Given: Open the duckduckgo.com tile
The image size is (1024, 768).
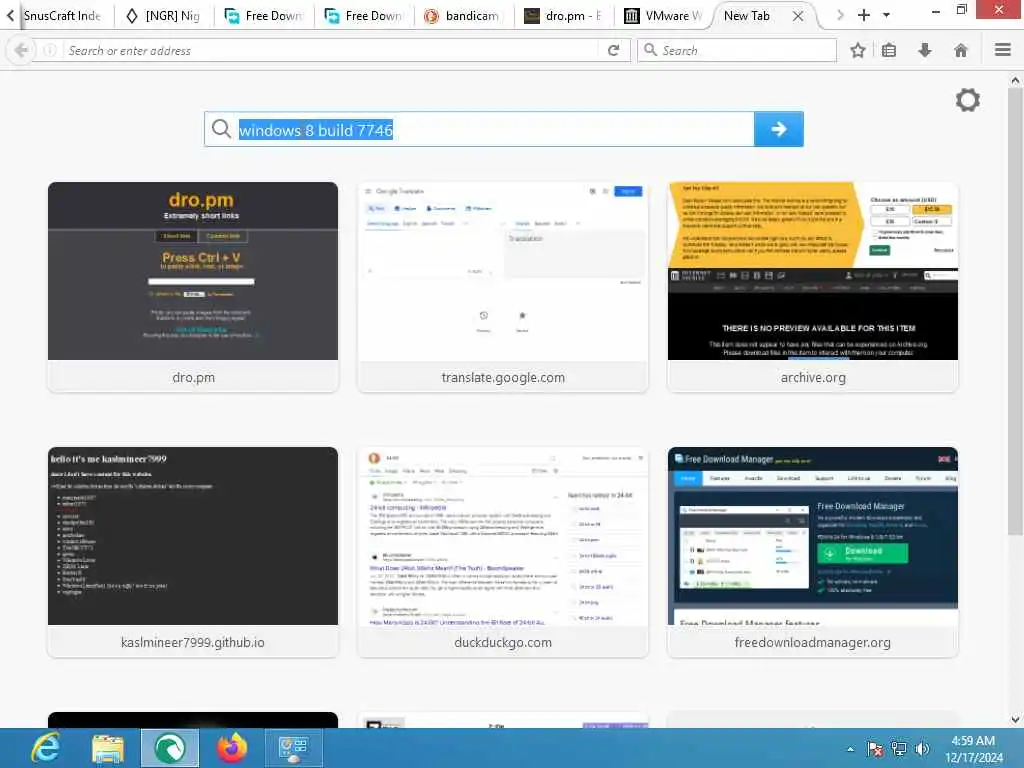Looking at the screenshot, I should [503, 552].
